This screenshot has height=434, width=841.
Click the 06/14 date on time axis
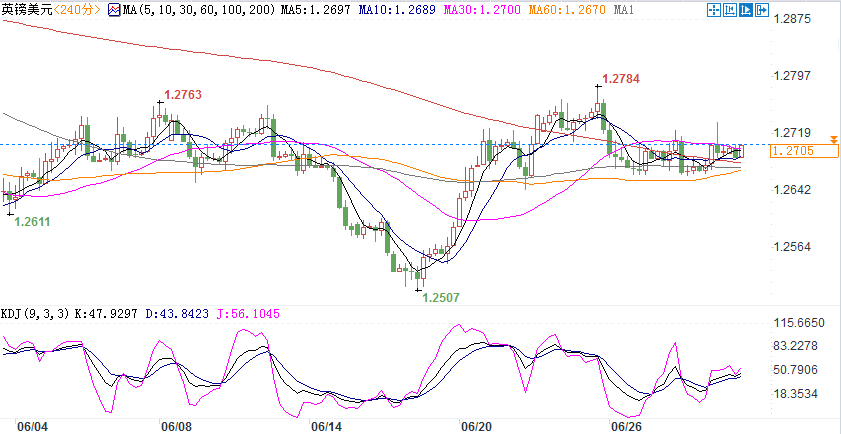click(x=327, y=426)
